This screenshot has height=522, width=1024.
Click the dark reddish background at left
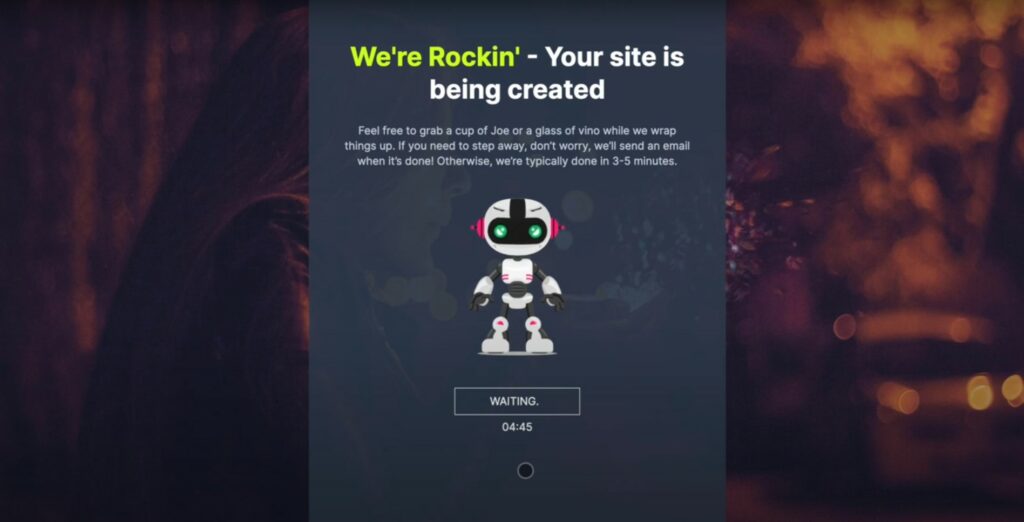pyautogui.click(x=154, y=261)
